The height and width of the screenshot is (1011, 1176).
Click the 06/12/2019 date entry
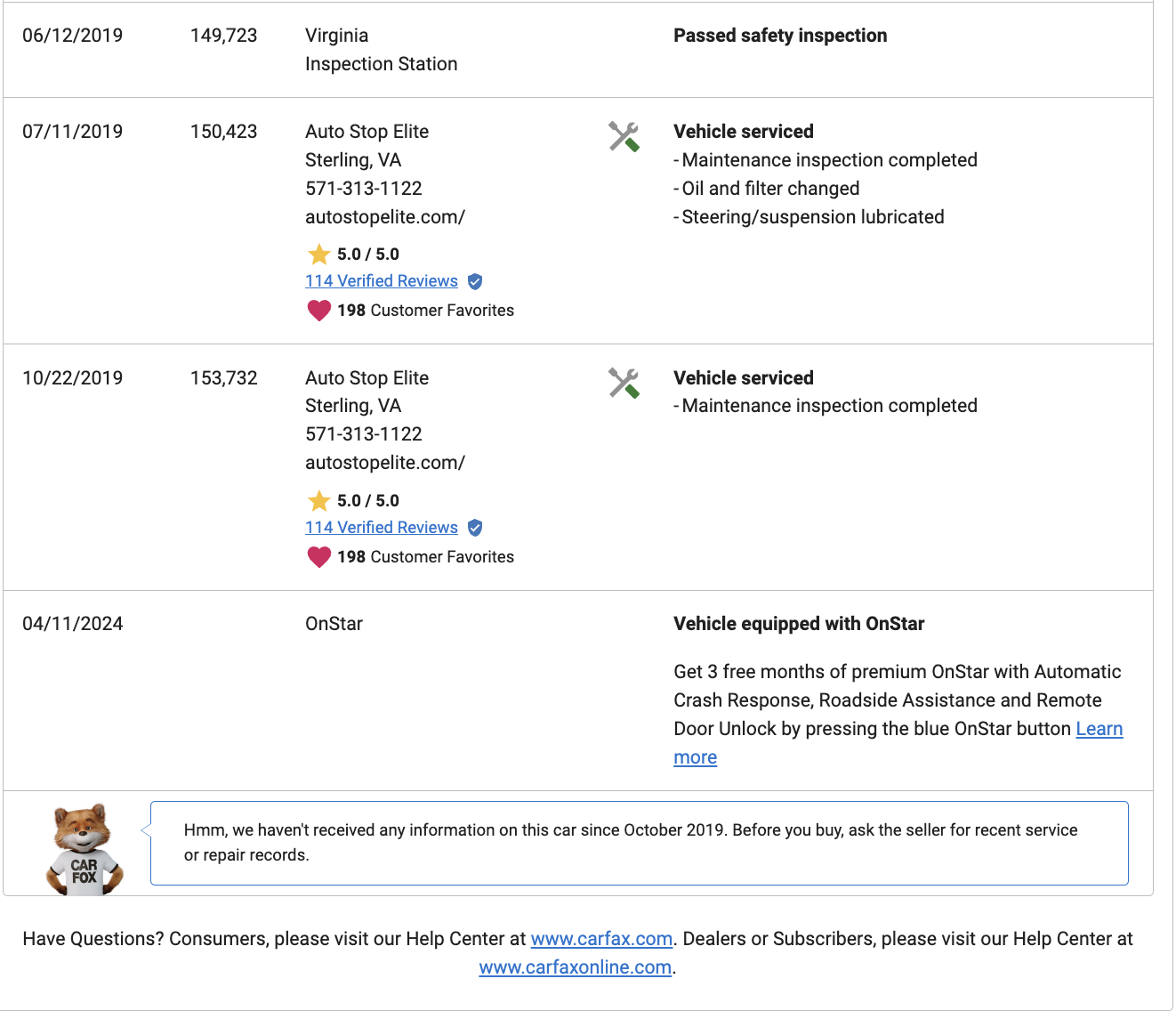(x=73, y=36)
